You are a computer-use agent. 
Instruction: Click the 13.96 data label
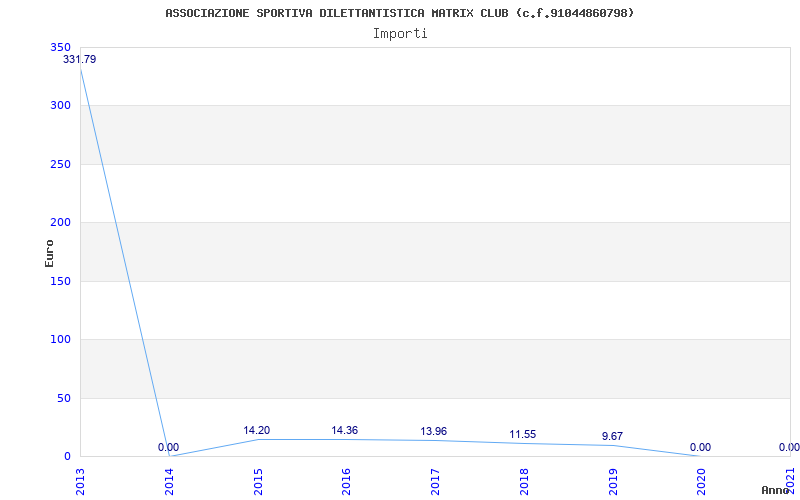434,431
